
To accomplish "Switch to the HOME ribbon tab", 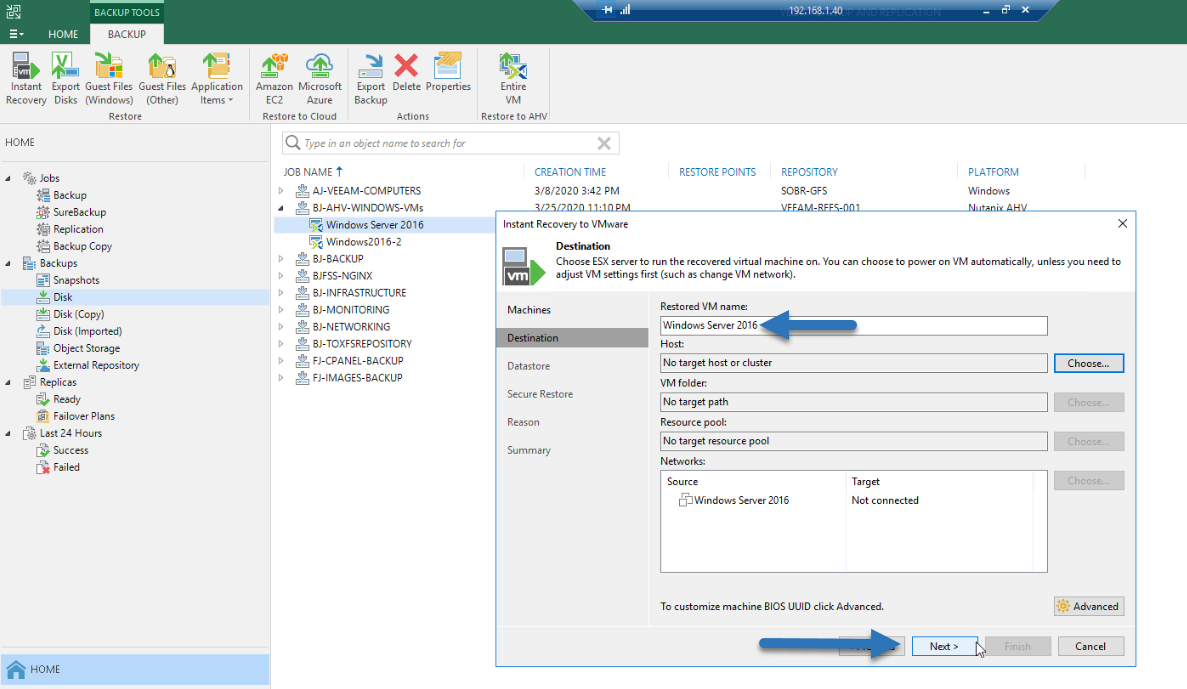I will click(63, 34).
